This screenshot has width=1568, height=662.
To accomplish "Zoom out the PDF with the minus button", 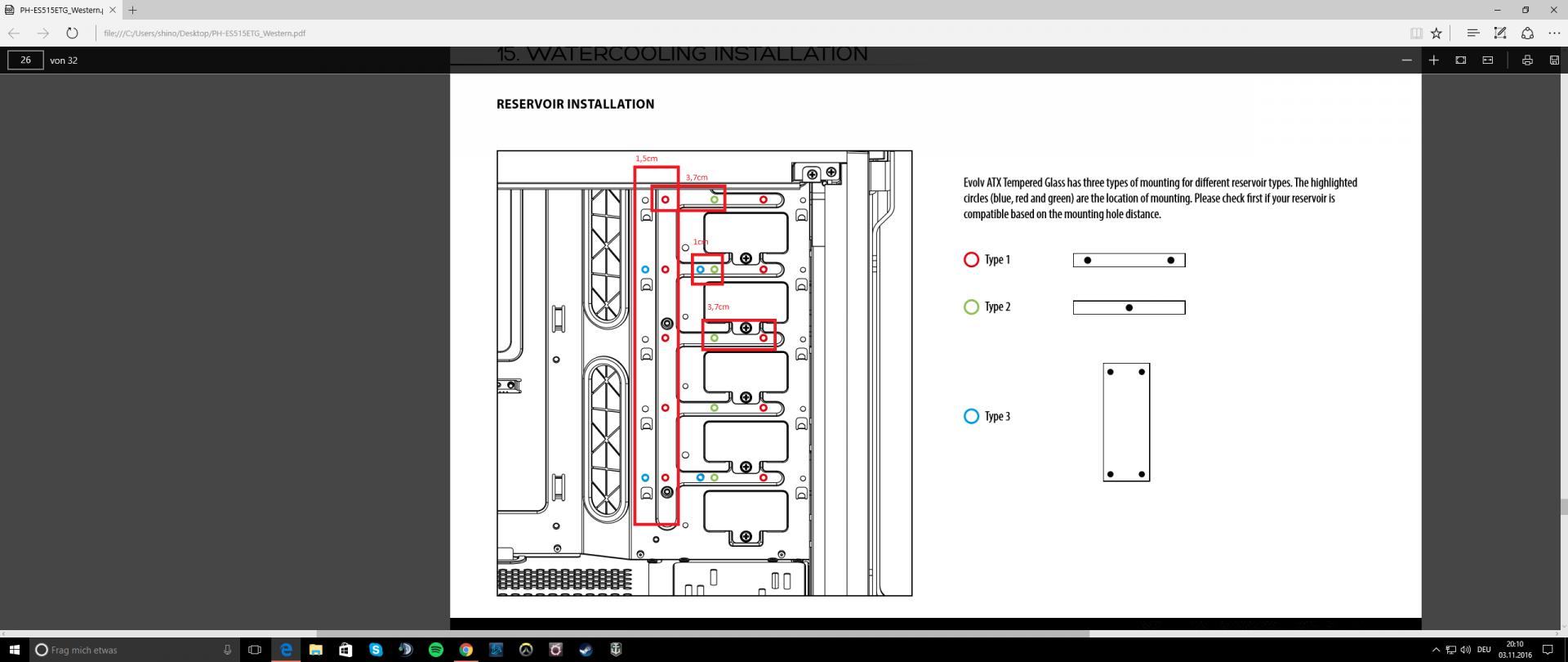I will point(1406,60).
